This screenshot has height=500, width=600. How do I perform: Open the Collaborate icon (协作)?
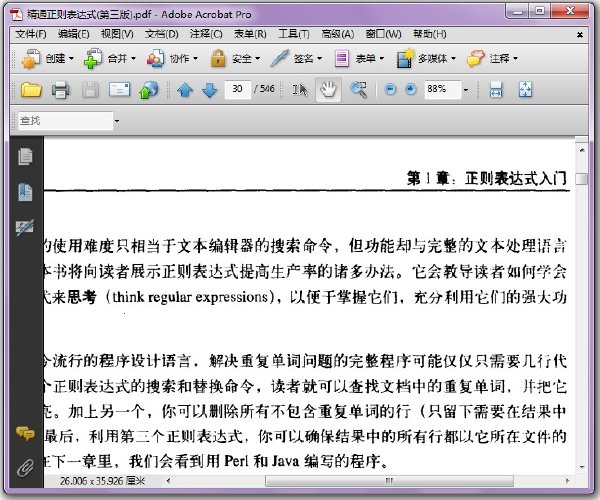tap(155, 59)
